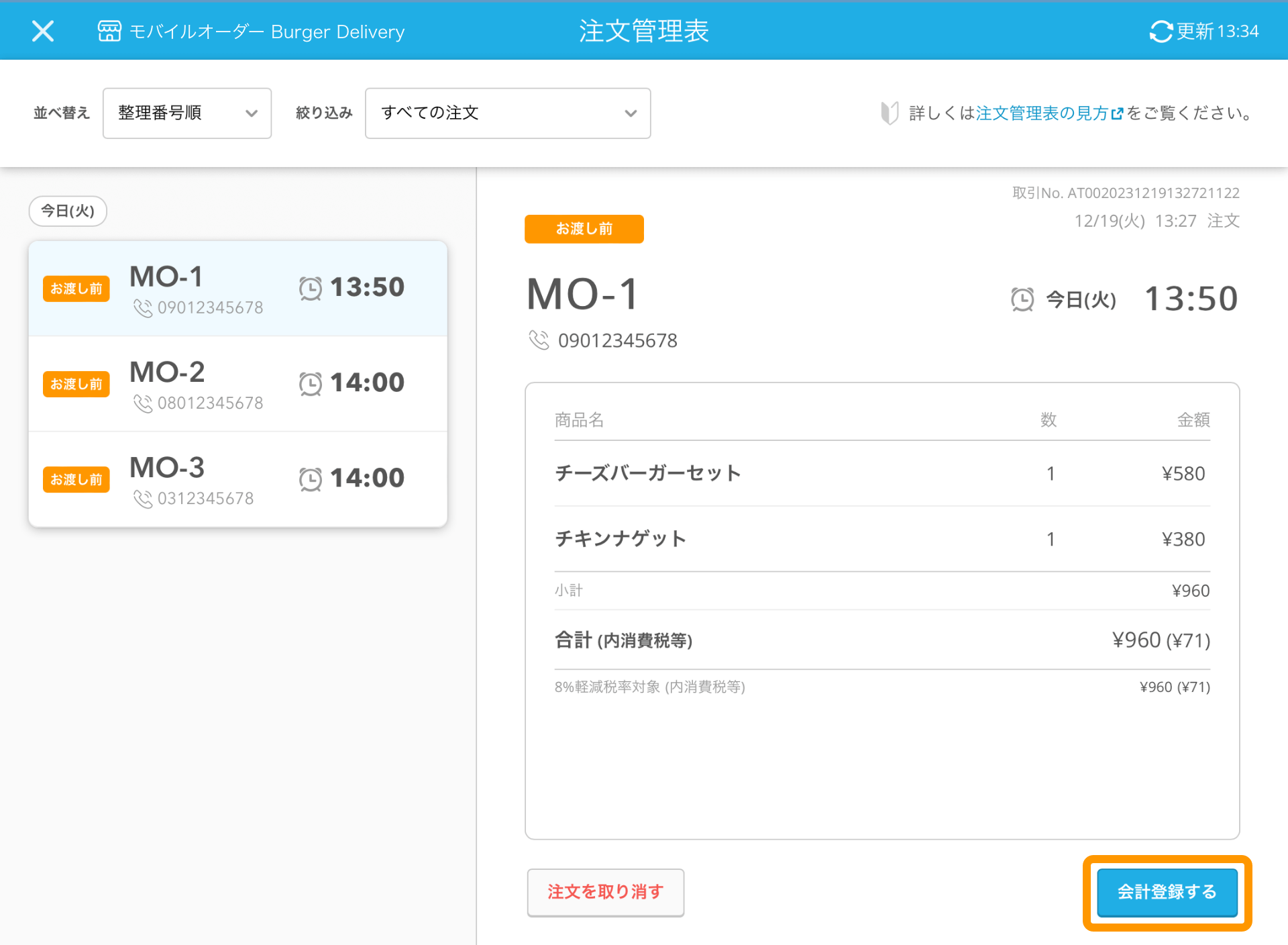This screenshot has width=1288, height=945.
Task: Open the 注文管理表の見方 help link
Action: pos(1049,113)
